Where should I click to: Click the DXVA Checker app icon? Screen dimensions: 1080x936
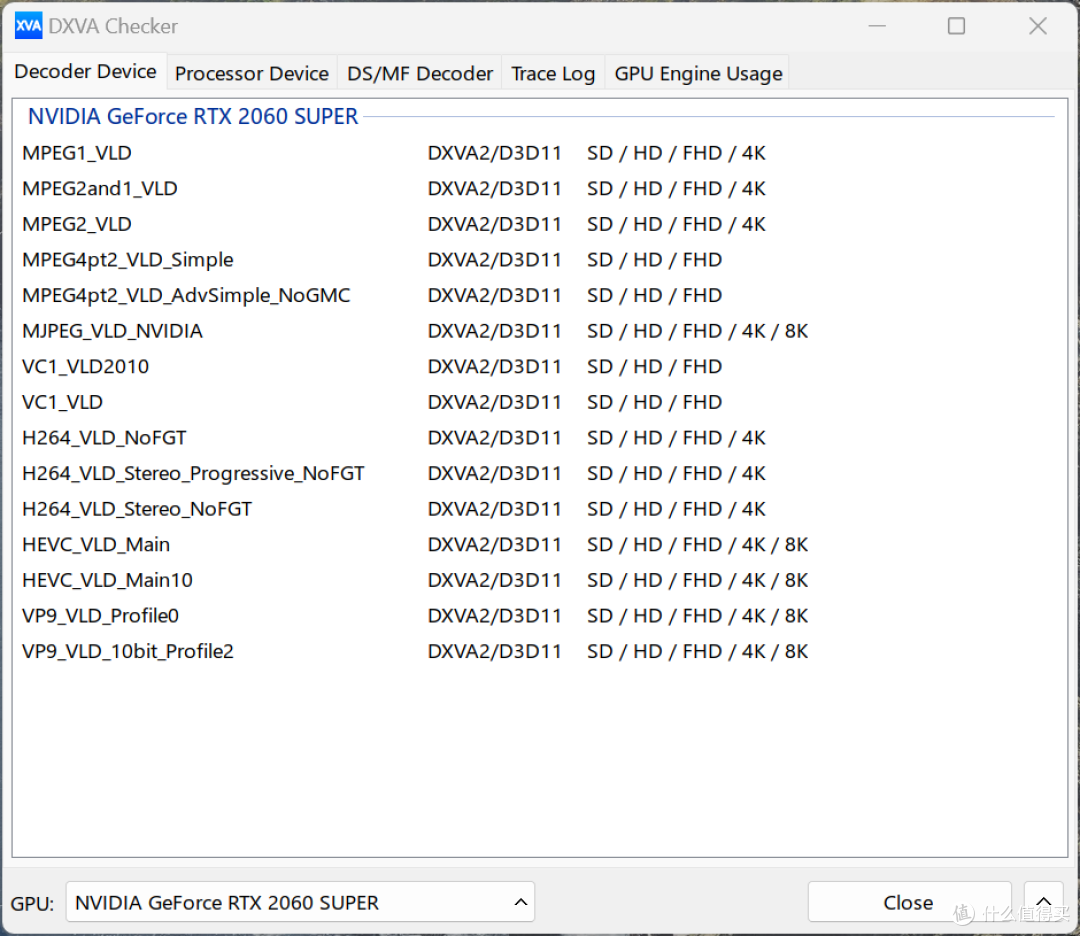coord(28,26)
